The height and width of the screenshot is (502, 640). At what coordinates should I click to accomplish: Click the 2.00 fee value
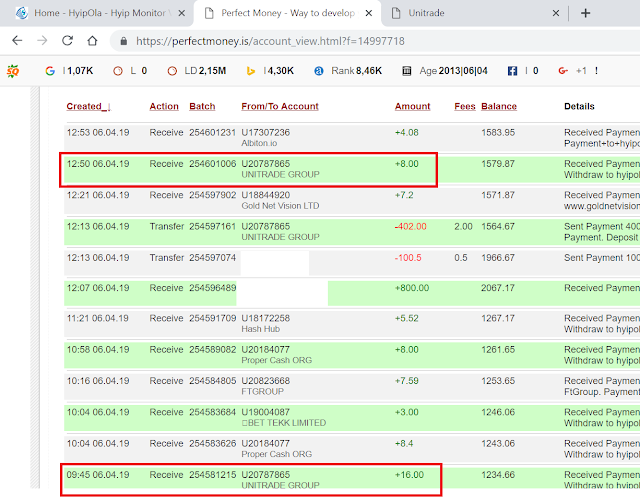463,227
